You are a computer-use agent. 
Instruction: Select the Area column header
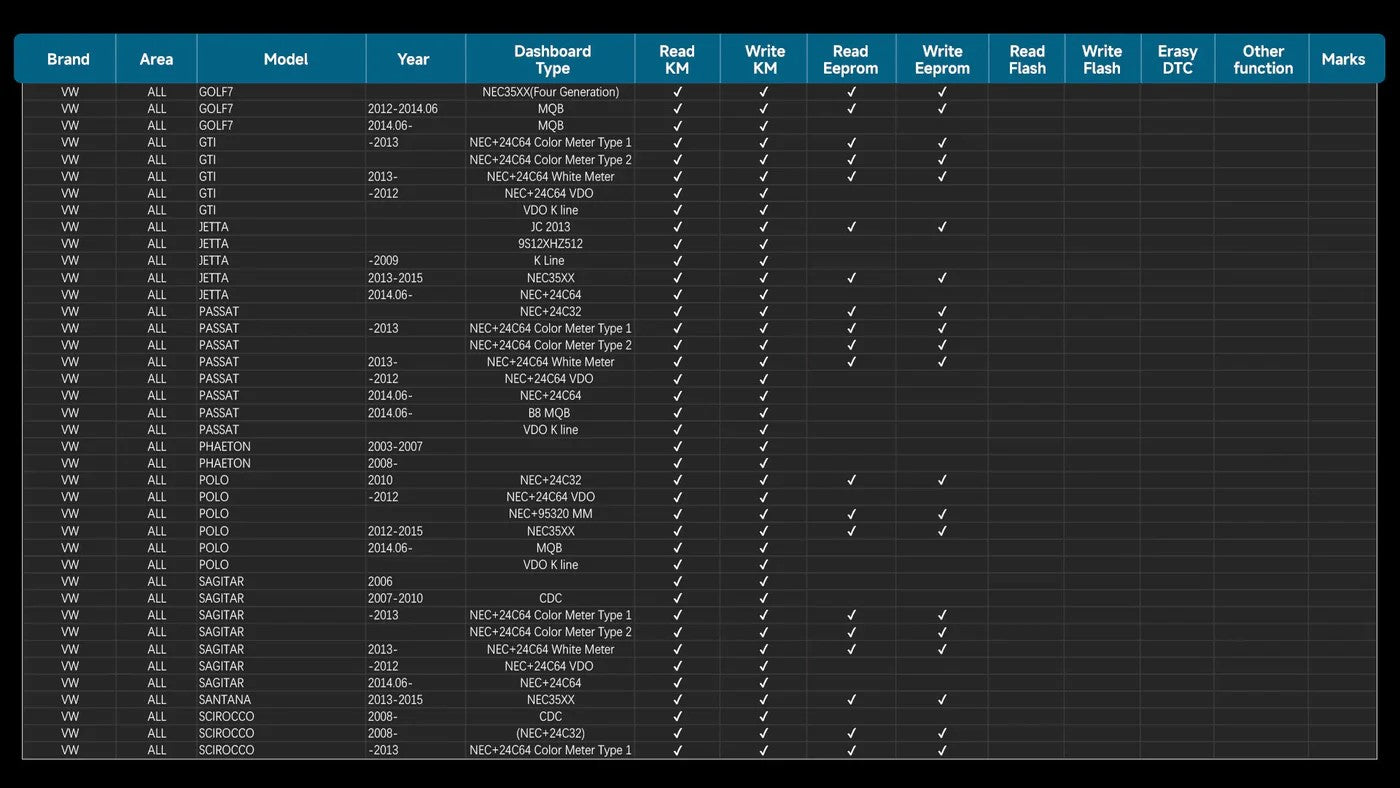click(156, 59)
